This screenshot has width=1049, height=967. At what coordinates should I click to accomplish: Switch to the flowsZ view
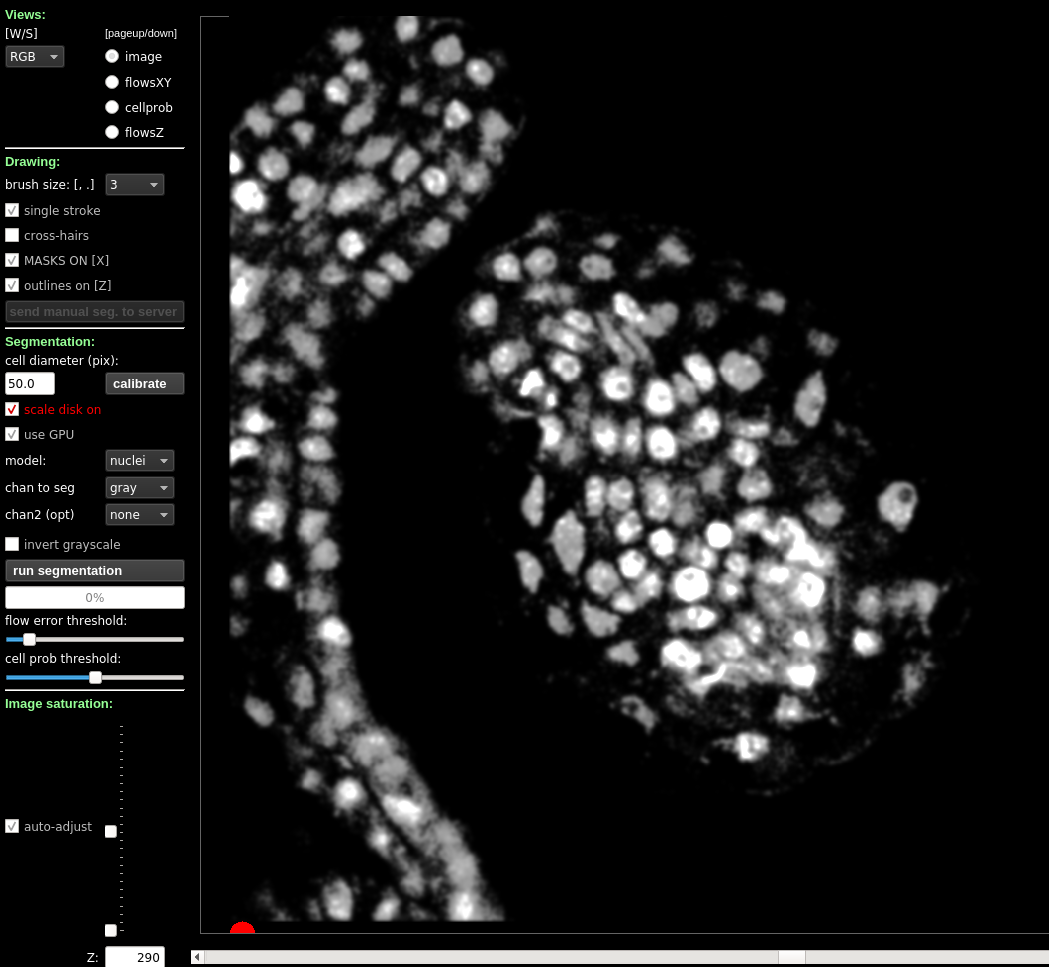[112, 131]
